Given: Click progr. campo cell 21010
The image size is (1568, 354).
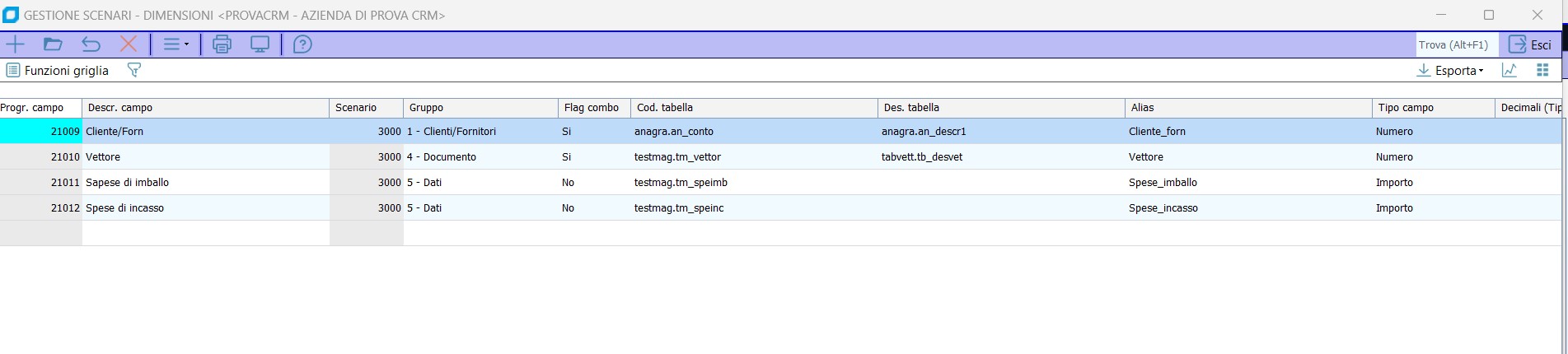Looking at the screenshot, I should (40, 157).
